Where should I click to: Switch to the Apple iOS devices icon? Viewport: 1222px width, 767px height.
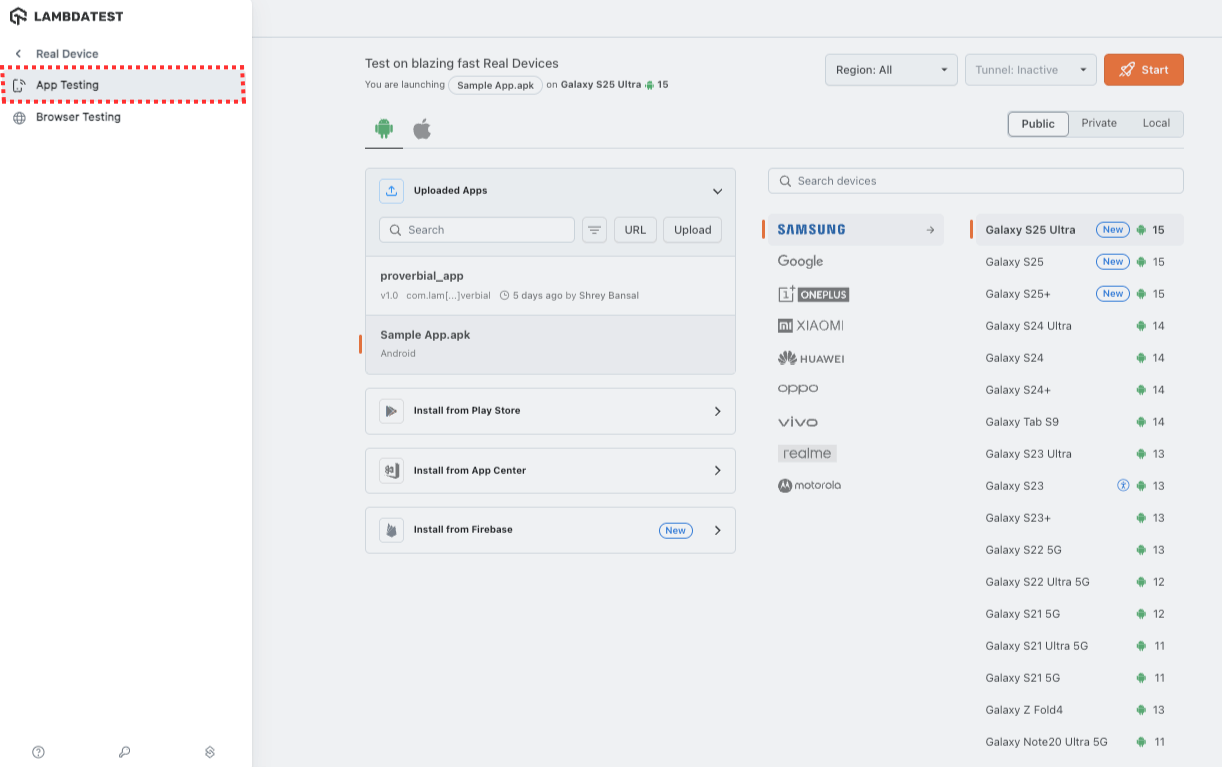click(x=422, y=128)
